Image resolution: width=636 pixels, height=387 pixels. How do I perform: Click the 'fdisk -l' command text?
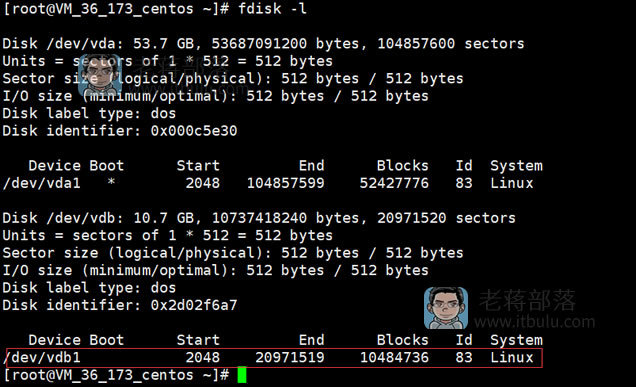[272, 9]
